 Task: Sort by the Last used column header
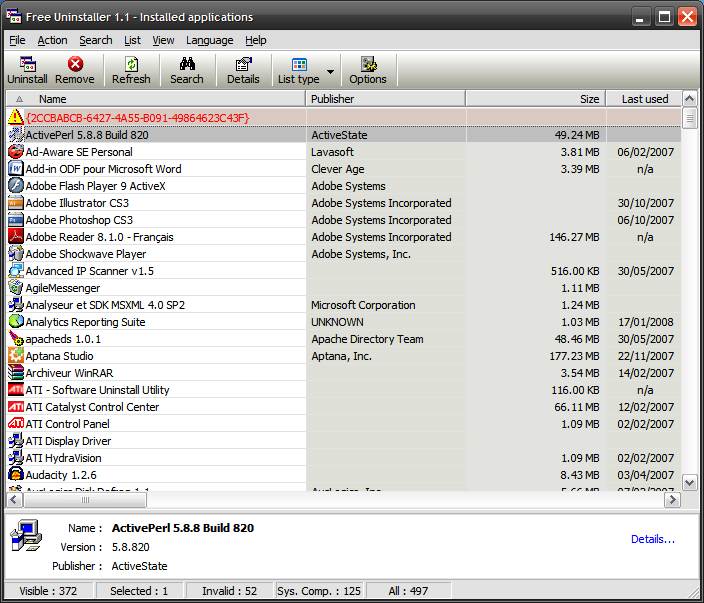tap(644, 99)
